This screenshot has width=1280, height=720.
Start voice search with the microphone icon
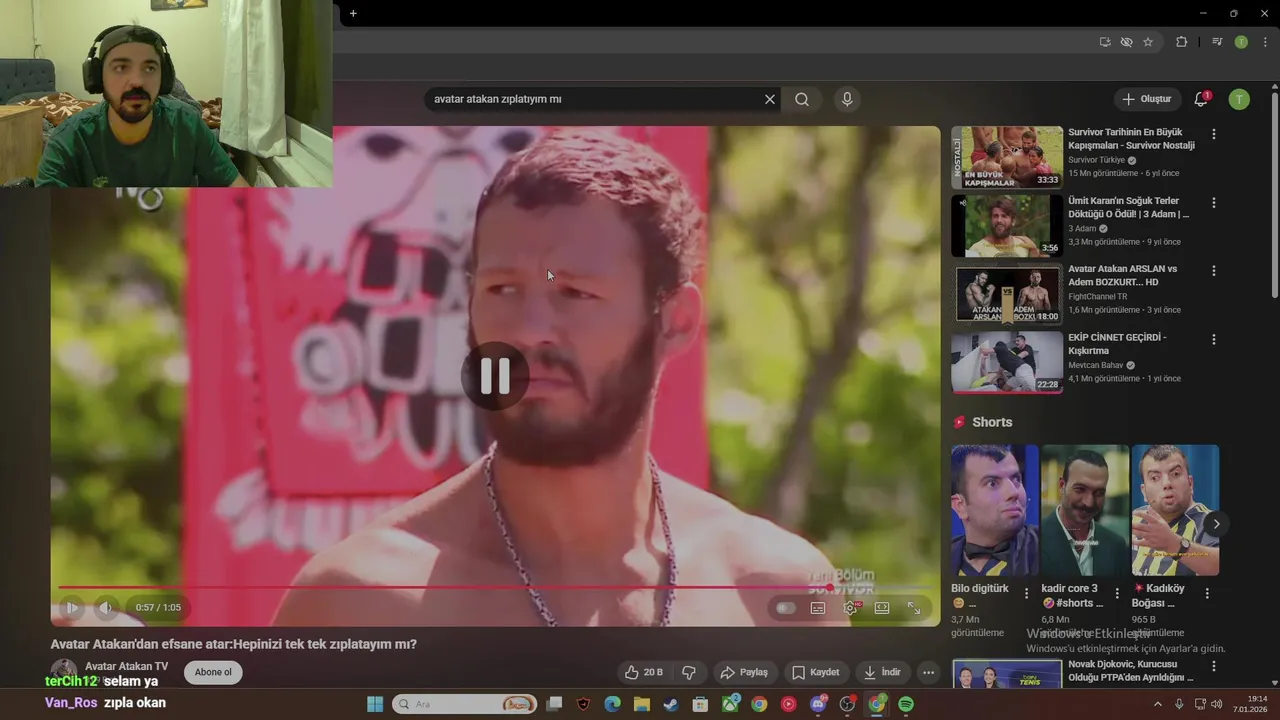[x=847, y=99]
